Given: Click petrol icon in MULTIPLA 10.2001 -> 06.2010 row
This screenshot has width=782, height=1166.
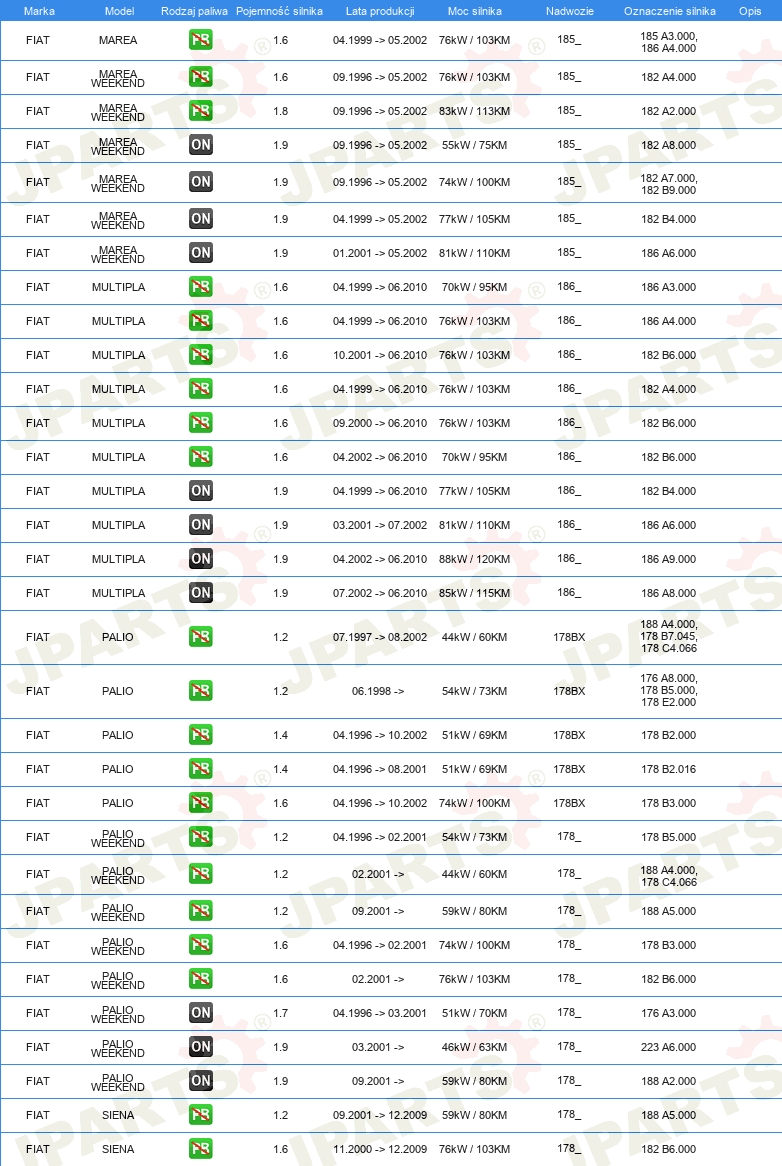Looking at the screenshot, I should [x=201, y=355].
